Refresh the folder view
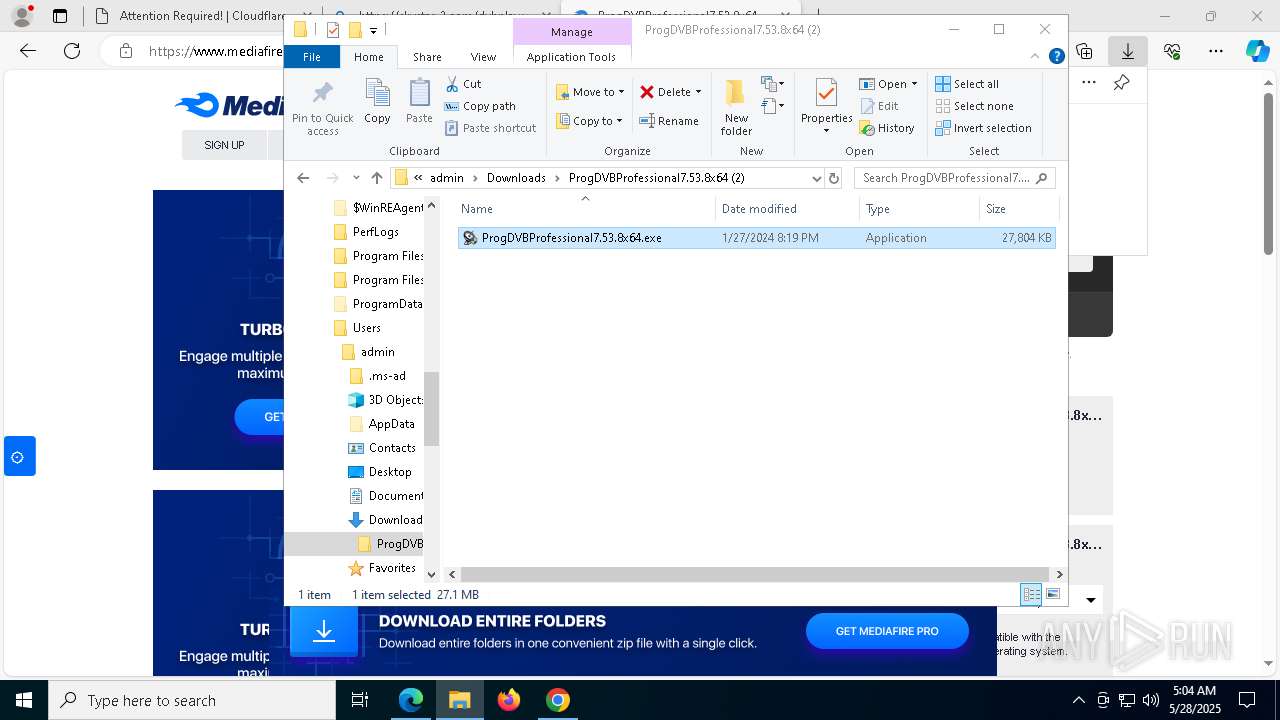The height and width of the screenshot is (720, 1280). tap(834, 178)
